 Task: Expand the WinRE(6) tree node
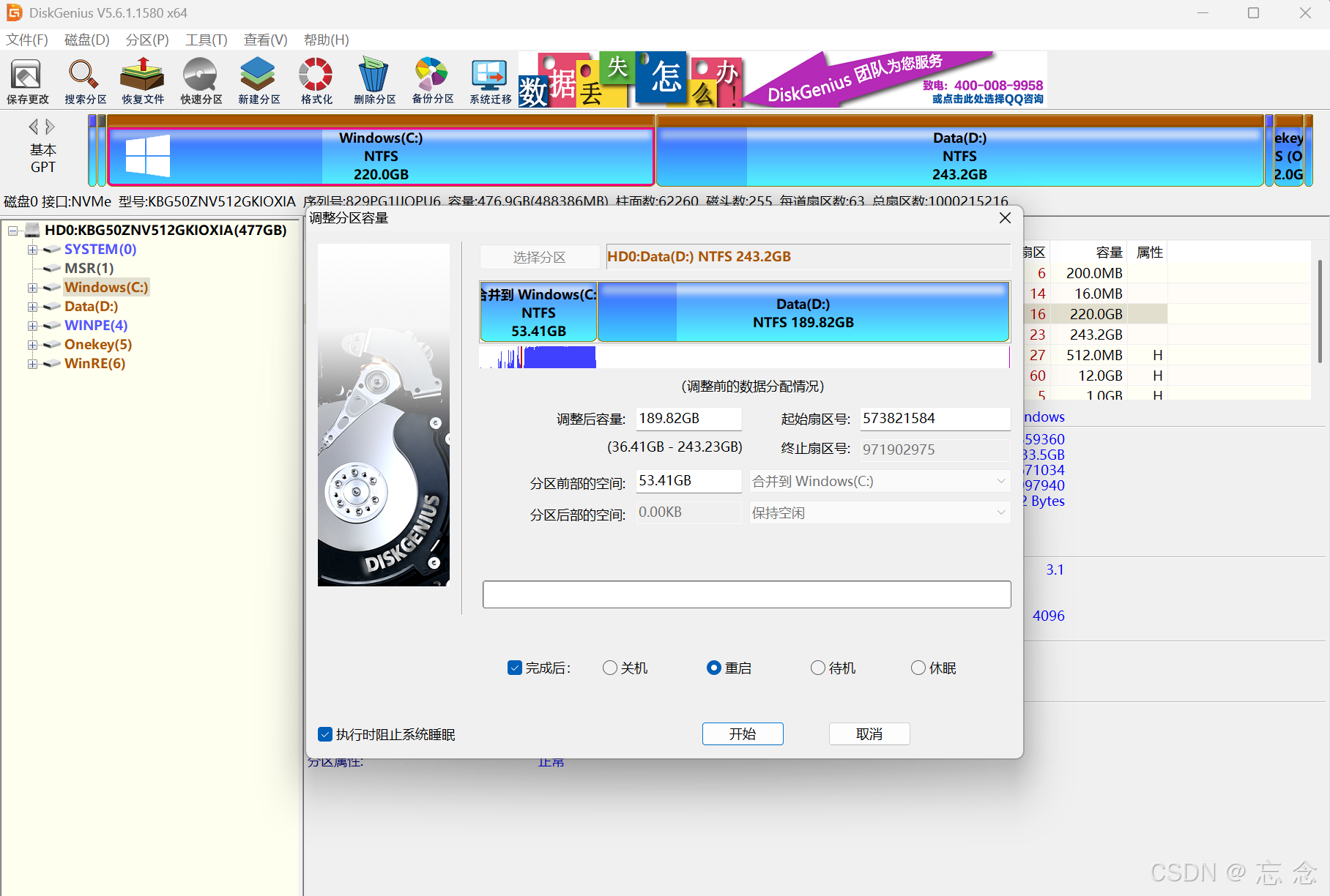tap(32, 364)
